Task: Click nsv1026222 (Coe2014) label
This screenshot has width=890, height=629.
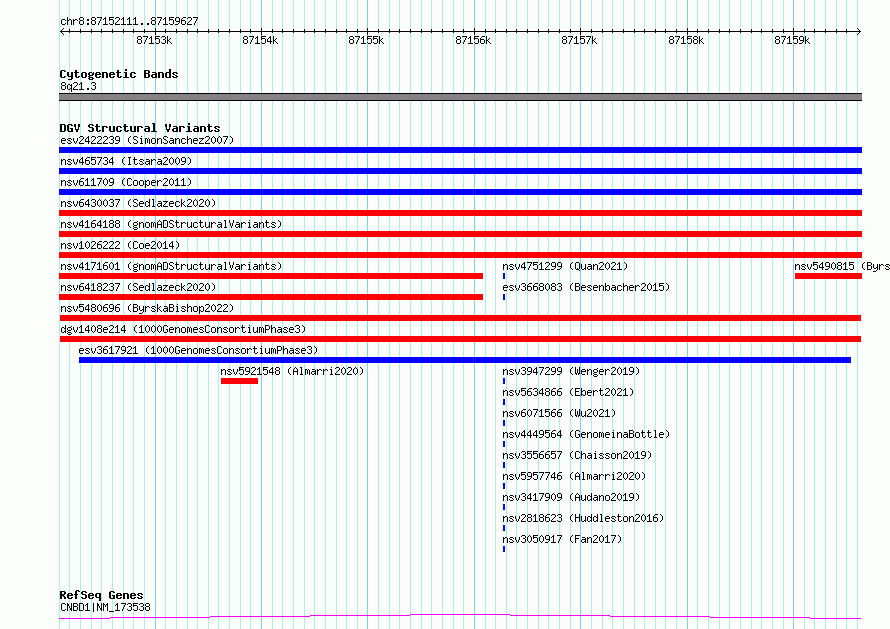Action: coord(120,245)
